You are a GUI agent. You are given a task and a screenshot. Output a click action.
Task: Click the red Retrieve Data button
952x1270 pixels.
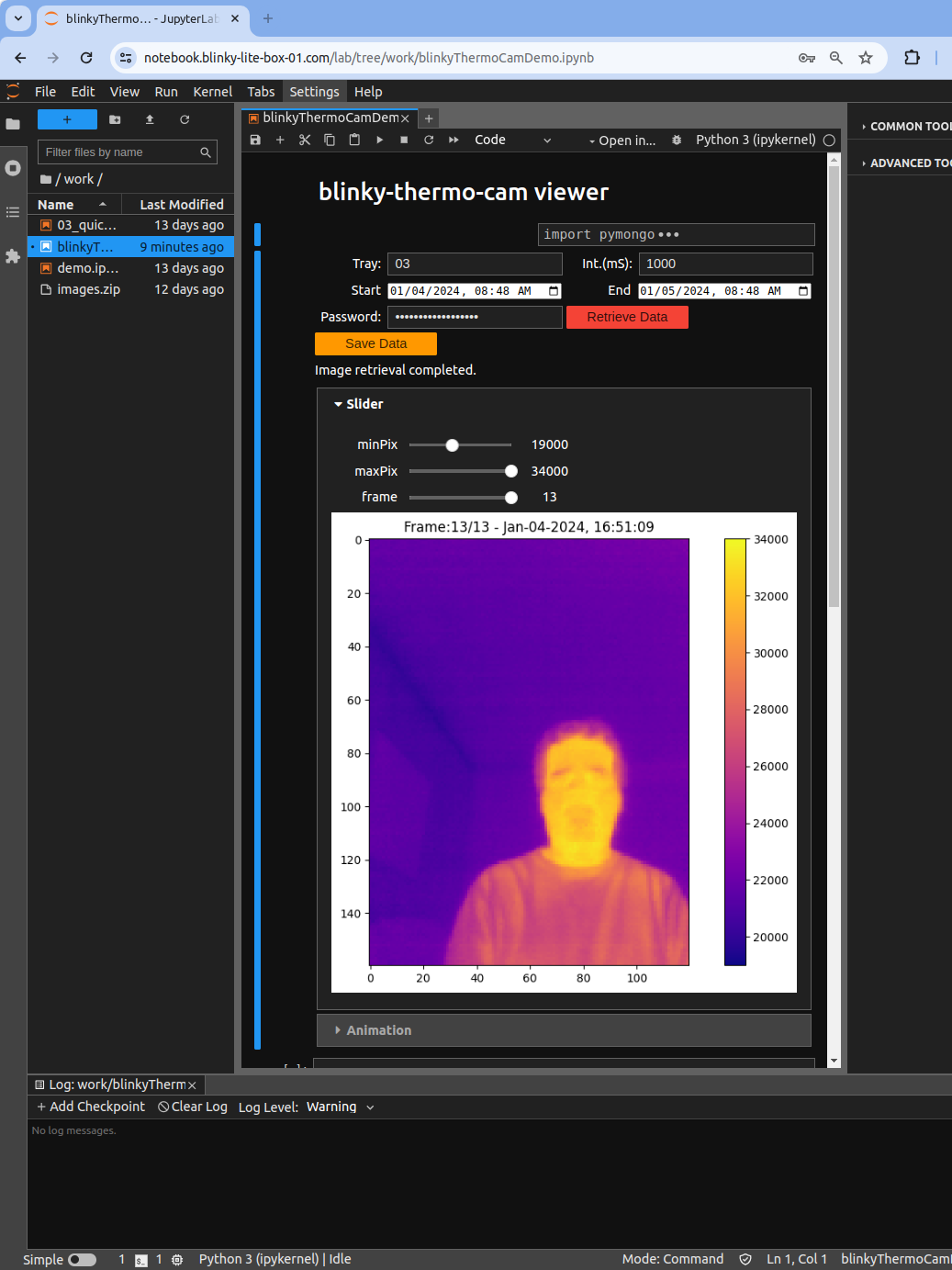tap(627, 317)
